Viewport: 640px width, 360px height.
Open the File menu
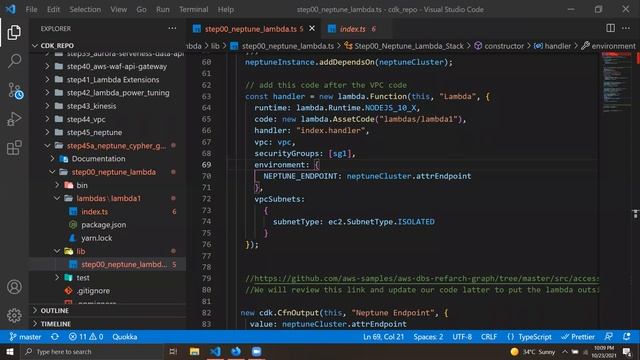pyautogui.click(x=31, y=9)
